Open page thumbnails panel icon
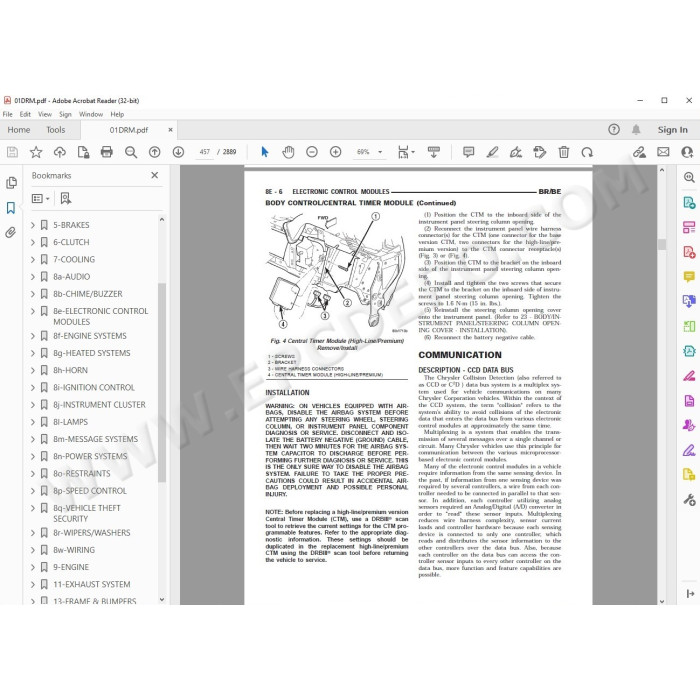Image resolution: width=700 pixels, height=700 pixels. coord(11,183)
